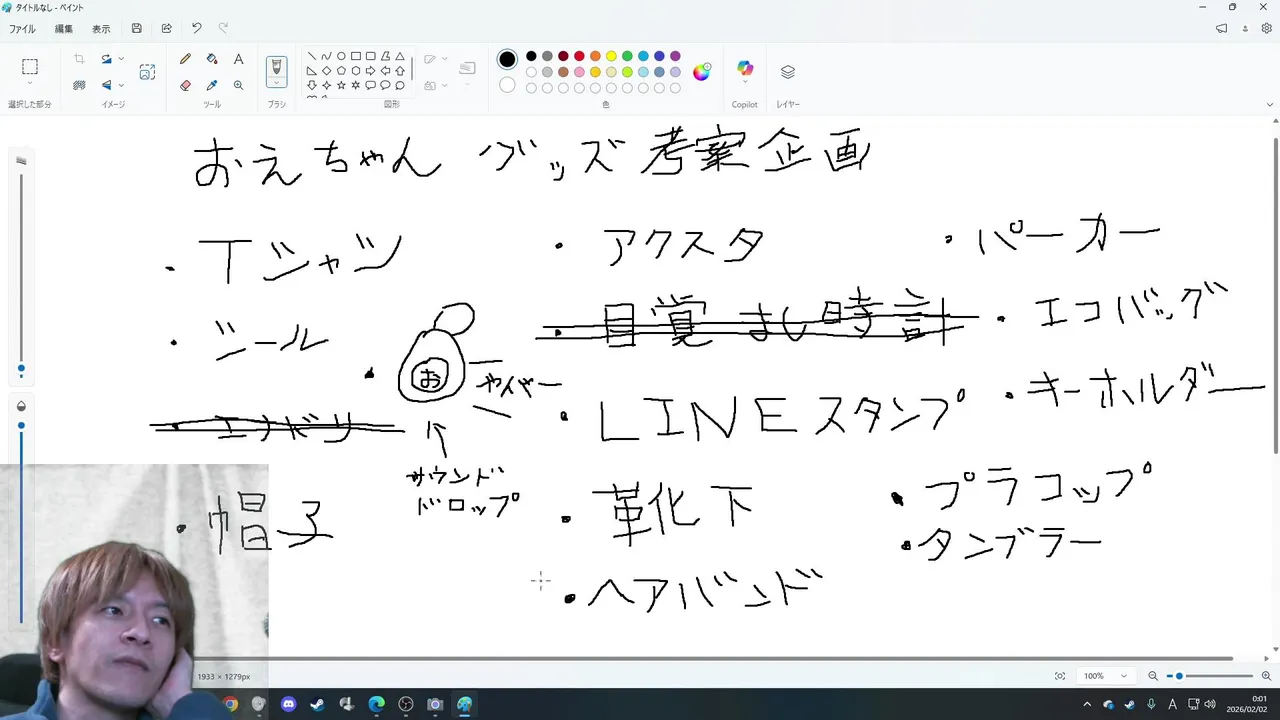The height and width of the screenshot is (720, 1280).
Task: Open Google Chrome from the taskbar
Action: pyautogui.click(x=230, y=704)
